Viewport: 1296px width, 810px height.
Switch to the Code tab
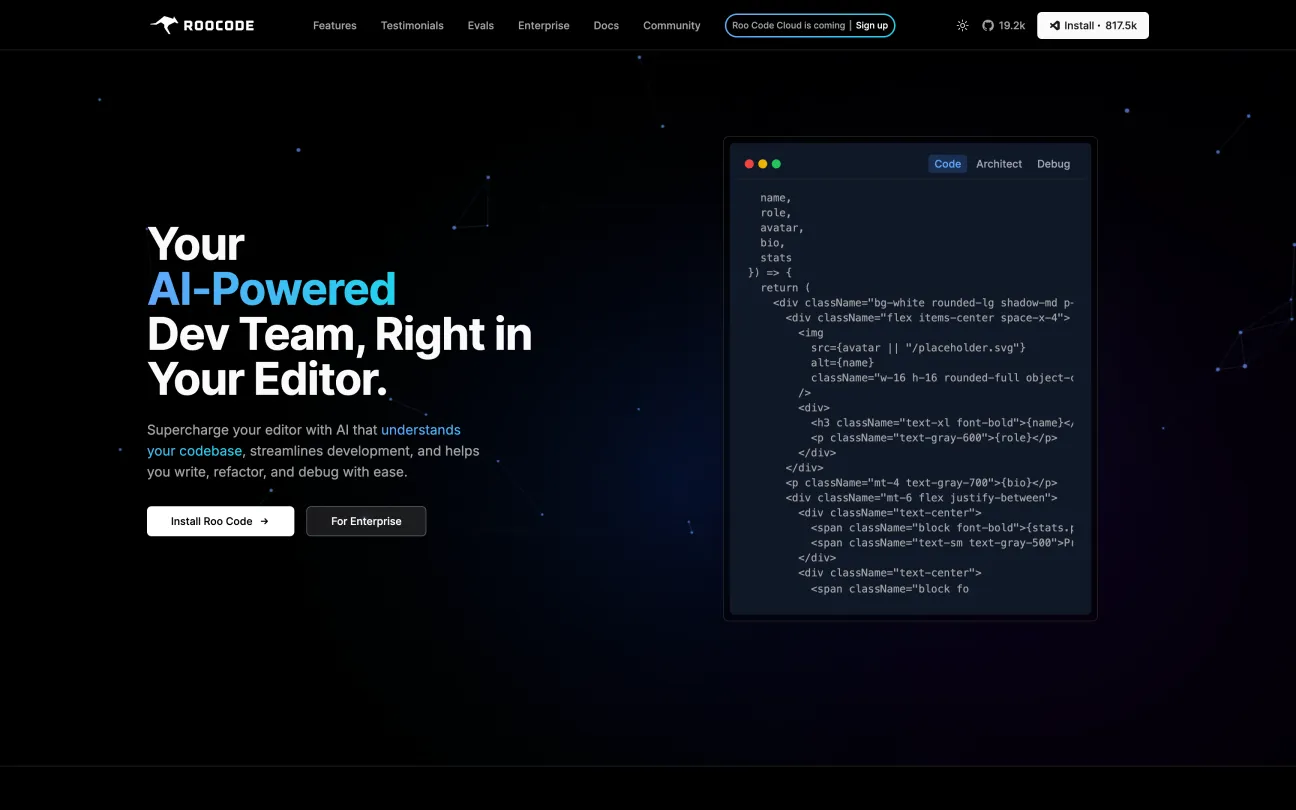click(x=947, y=164)
